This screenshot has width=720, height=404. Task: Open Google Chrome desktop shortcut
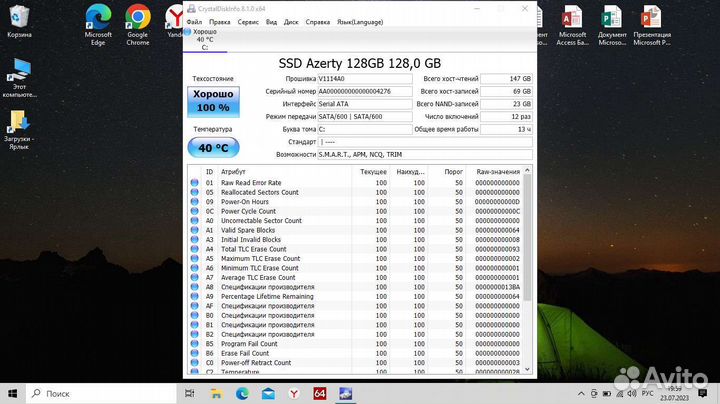point(138,22)
